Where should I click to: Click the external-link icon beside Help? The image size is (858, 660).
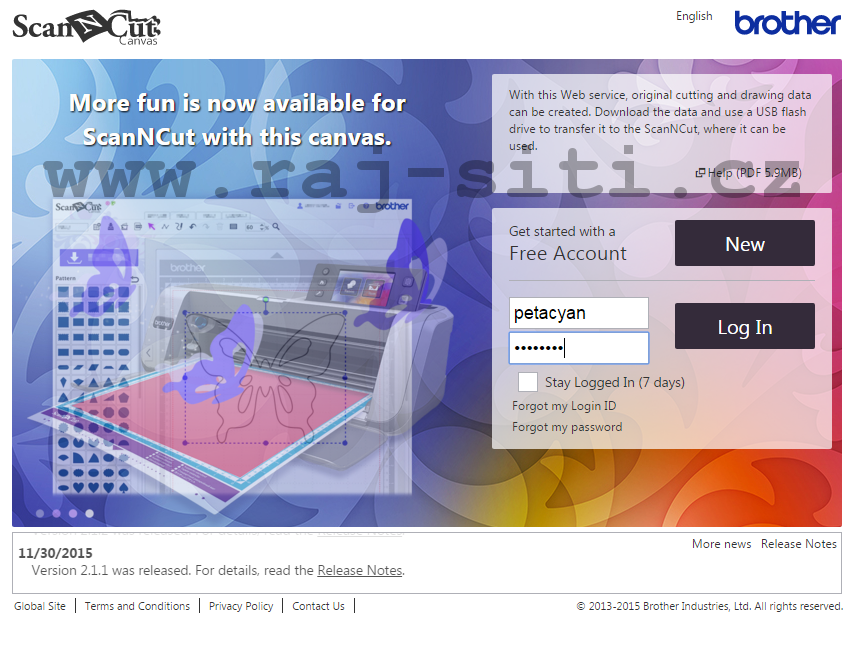pos(700,173)
